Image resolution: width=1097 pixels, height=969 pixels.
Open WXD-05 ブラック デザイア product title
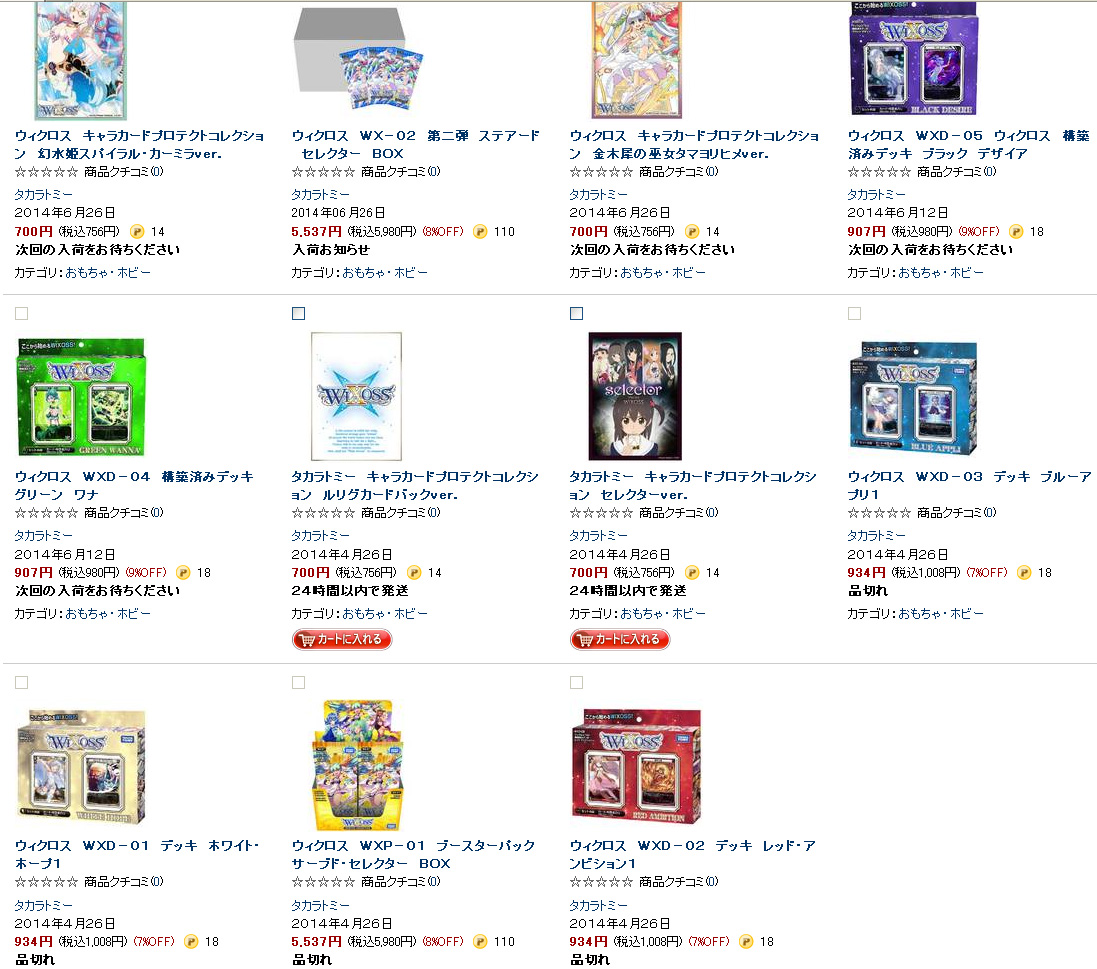coord(968,144)
